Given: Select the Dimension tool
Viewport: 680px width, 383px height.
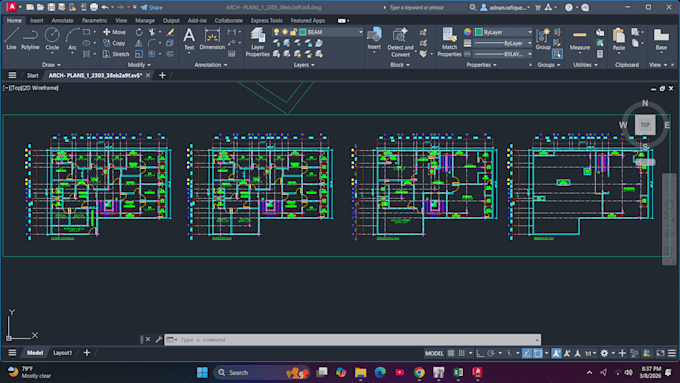Looking at the screenshot, I should (212, 39).
